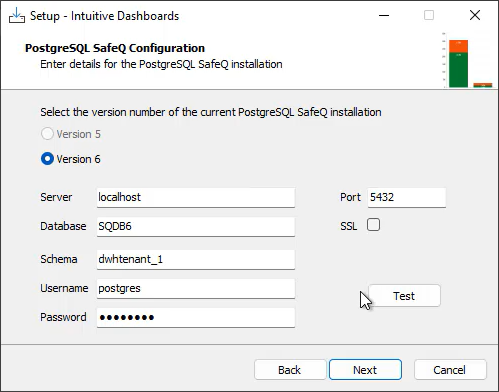Click into the Server field showing localhost
The image size is (499, 392).
[x=196, y=197]
